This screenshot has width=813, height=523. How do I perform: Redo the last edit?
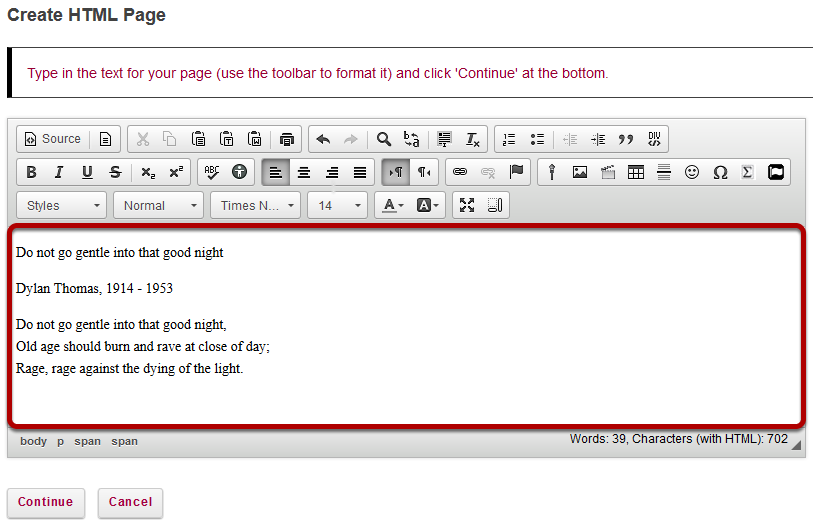click(x=351, y=139)
